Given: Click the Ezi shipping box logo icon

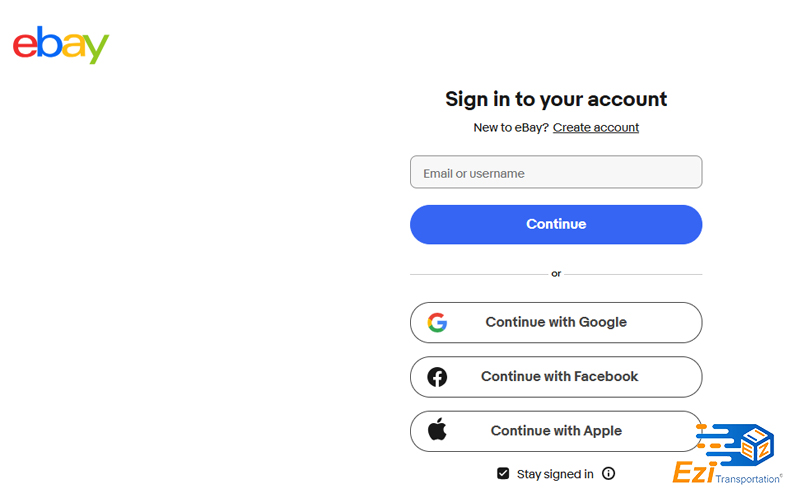Looking at the screenshot, I should (735, 444).
